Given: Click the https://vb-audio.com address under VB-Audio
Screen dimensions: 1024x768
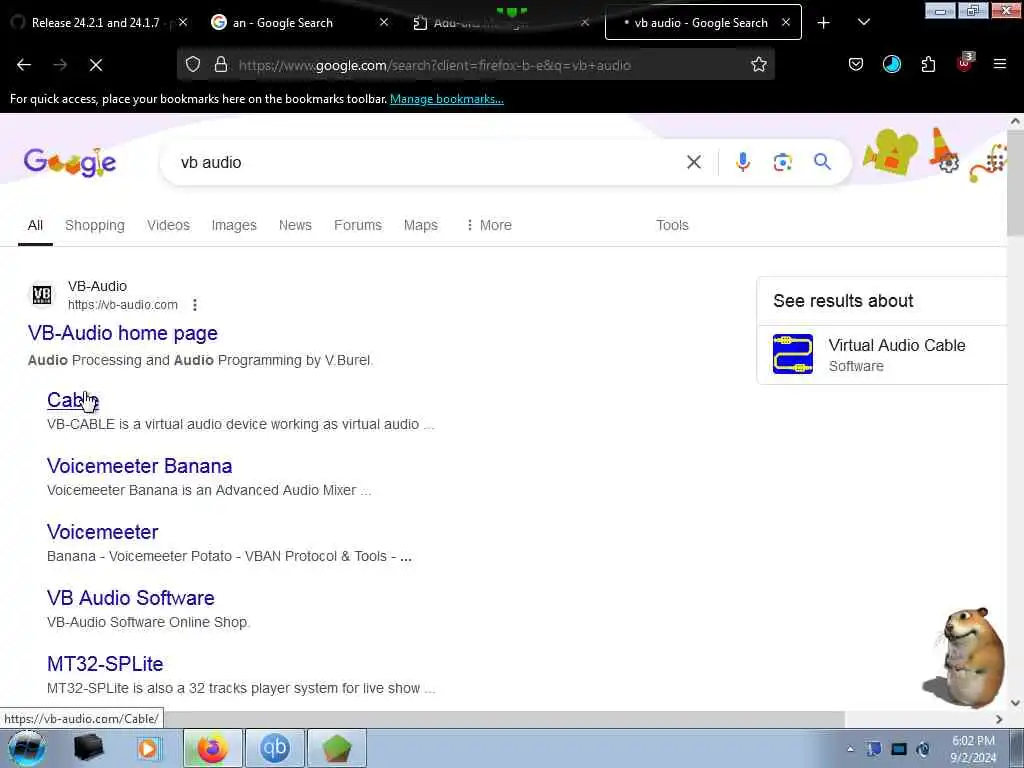Looking at the screenshot, I should tap(123, 304).
